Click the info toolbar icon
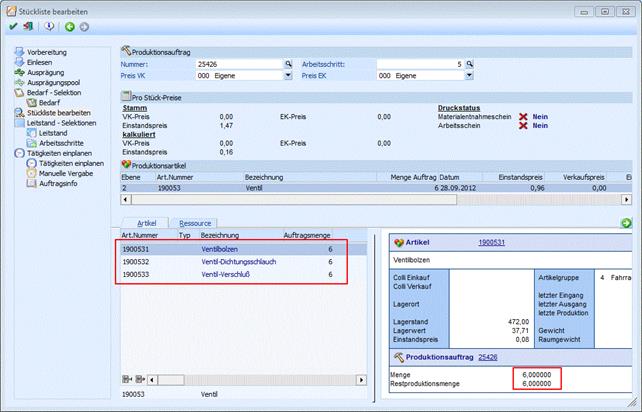Viewport: 642px width, 412px height. [49, 27]
